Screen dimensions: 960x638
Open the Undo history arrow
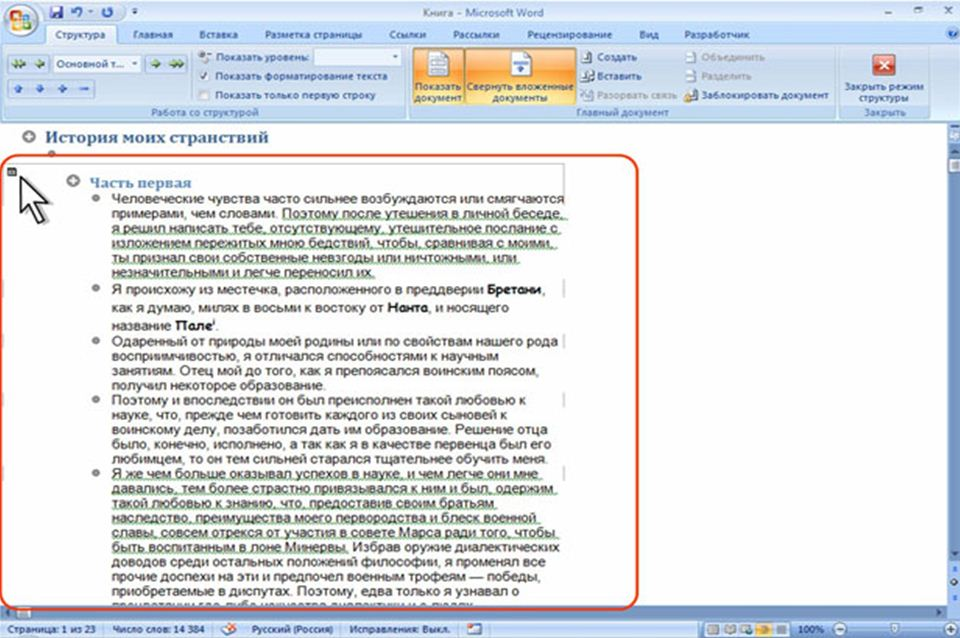[x=90, y=12]
